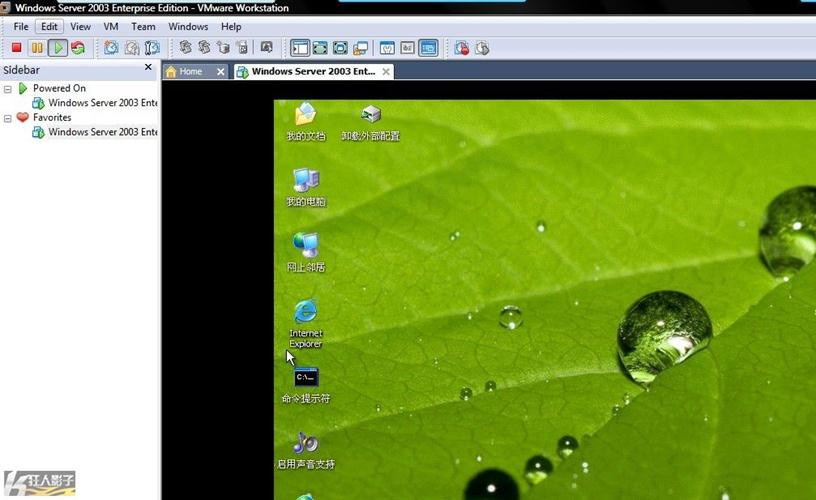Select the Internet Explorer desktop icon
The height and width of the screenshot is (500, 816).
[x=305, y=323]
